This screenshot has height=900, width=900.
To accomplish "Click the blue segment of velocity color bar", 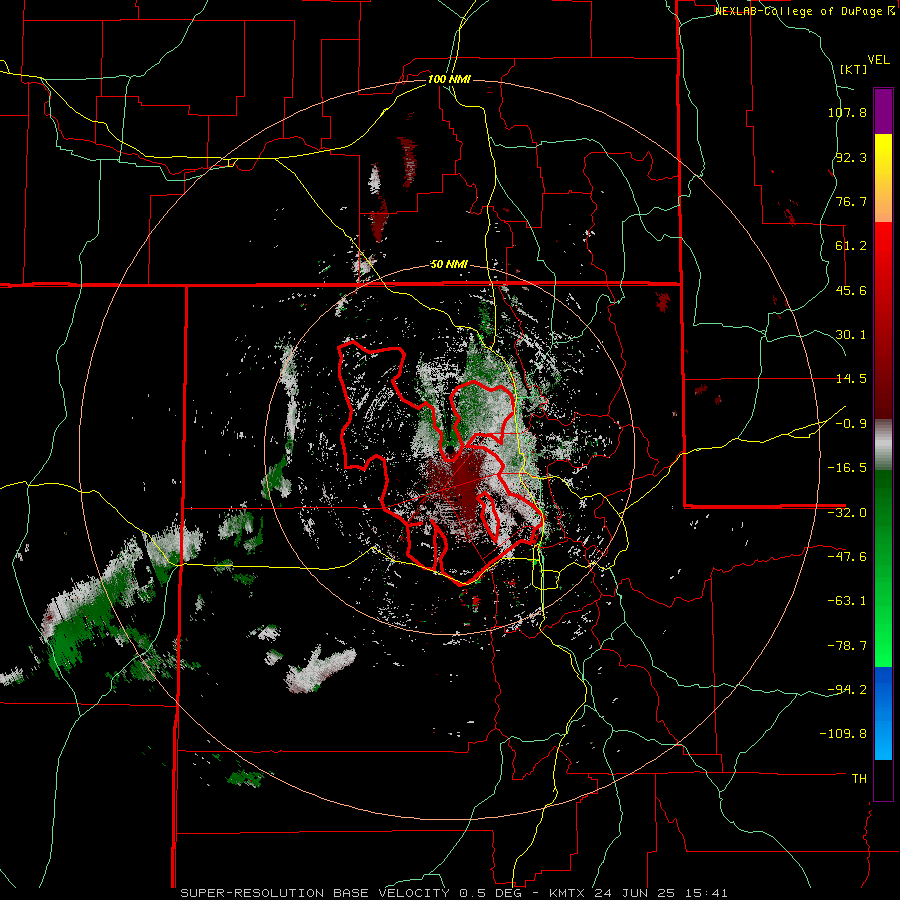I will tap(883, 713).
